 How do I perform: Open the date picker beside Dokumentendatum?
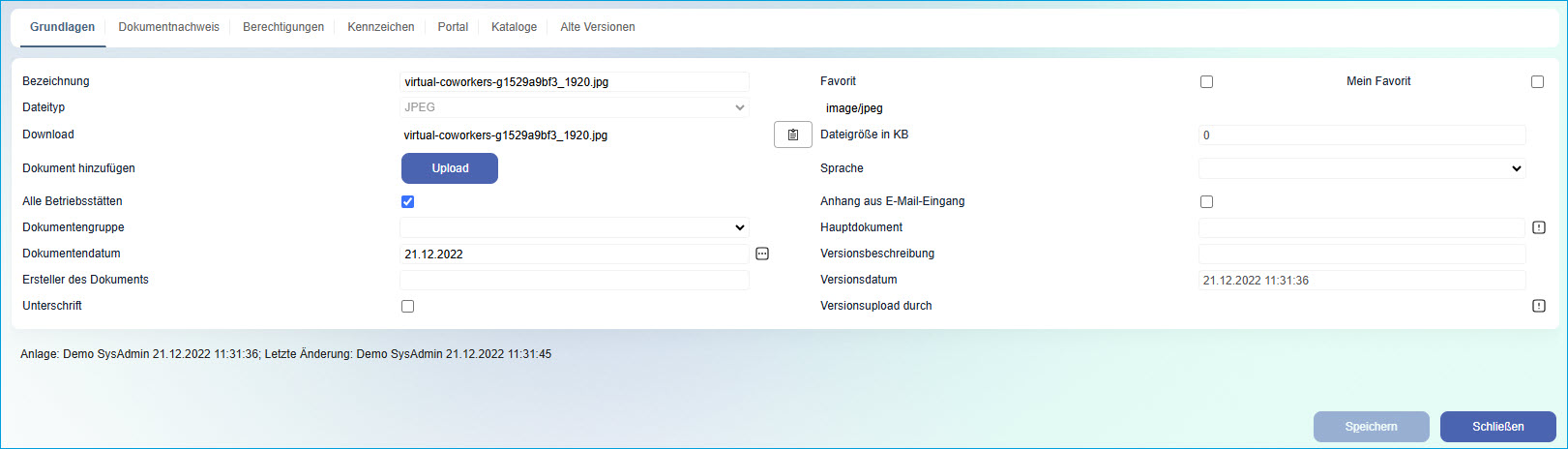[x=762, y=254]
